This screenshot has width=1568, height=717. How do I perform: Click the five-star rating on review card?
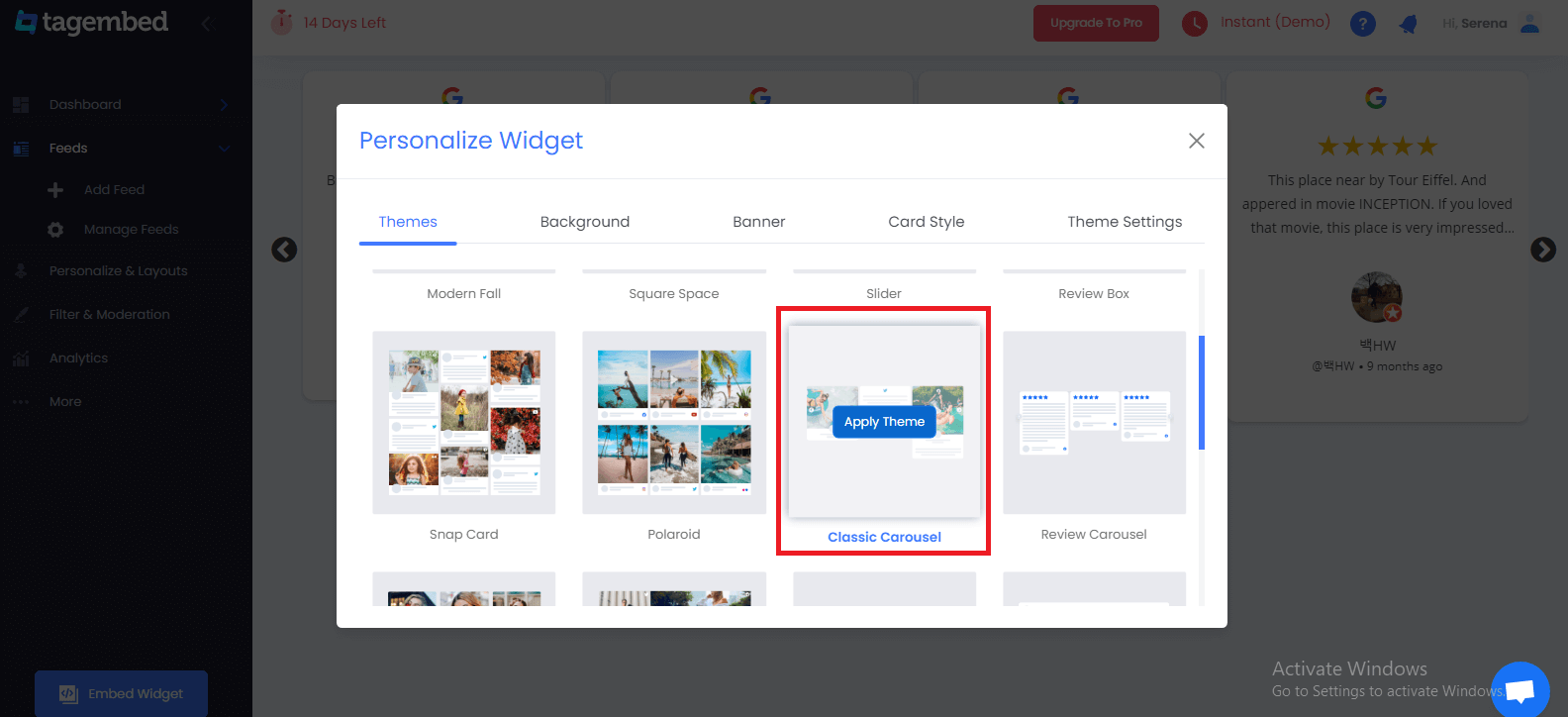(1376, 147)
